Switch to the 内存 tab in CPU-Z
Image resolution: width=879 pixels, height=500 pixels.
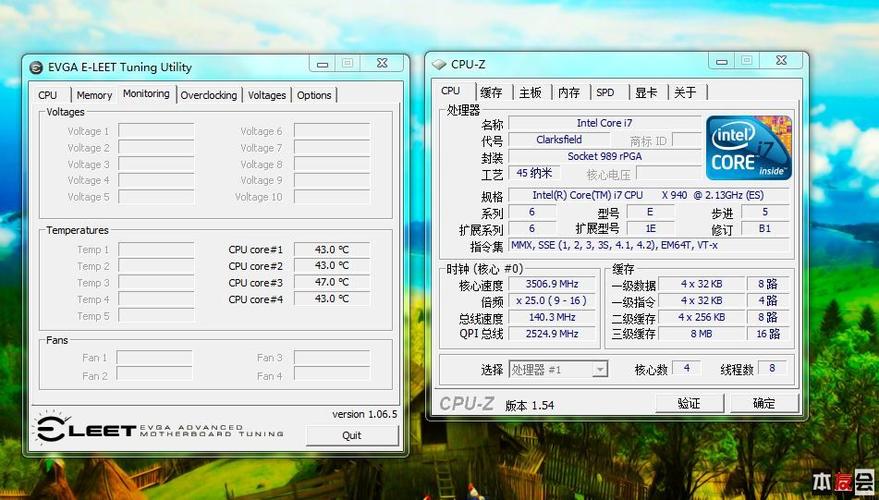point(569,92)
